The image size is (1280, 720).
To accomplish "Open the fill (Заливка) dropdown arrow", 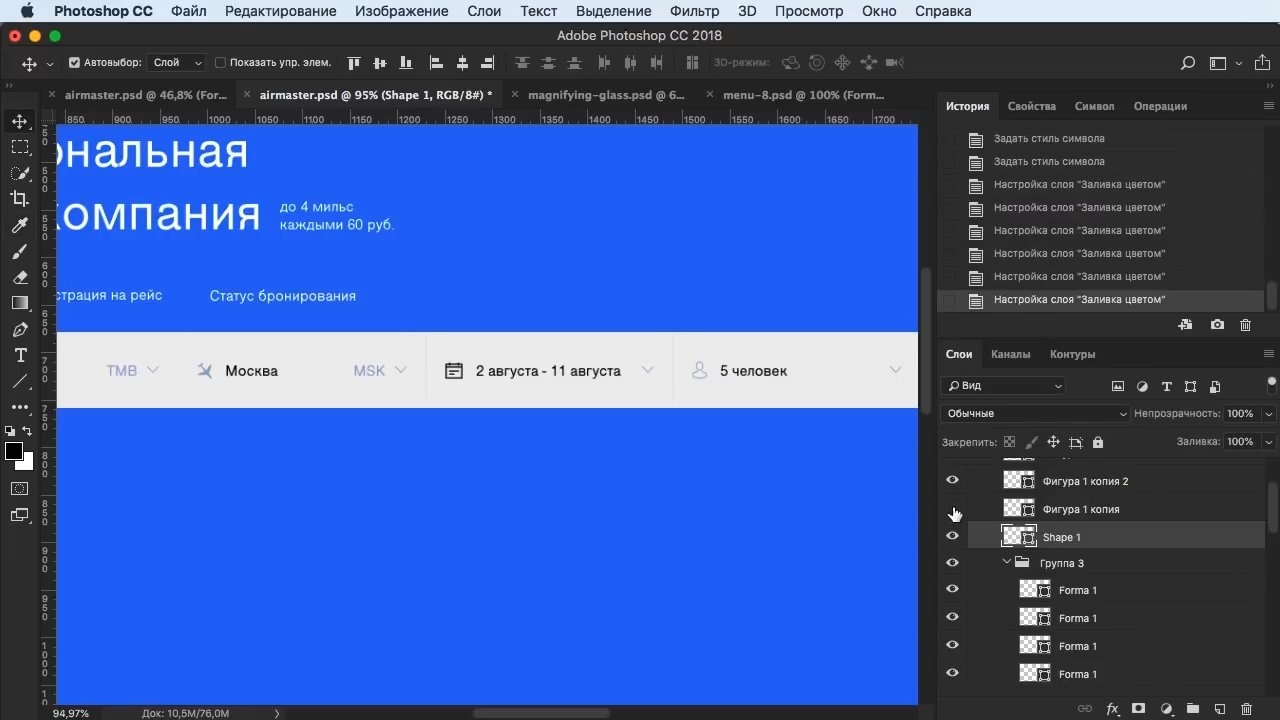I will 1269,442.
